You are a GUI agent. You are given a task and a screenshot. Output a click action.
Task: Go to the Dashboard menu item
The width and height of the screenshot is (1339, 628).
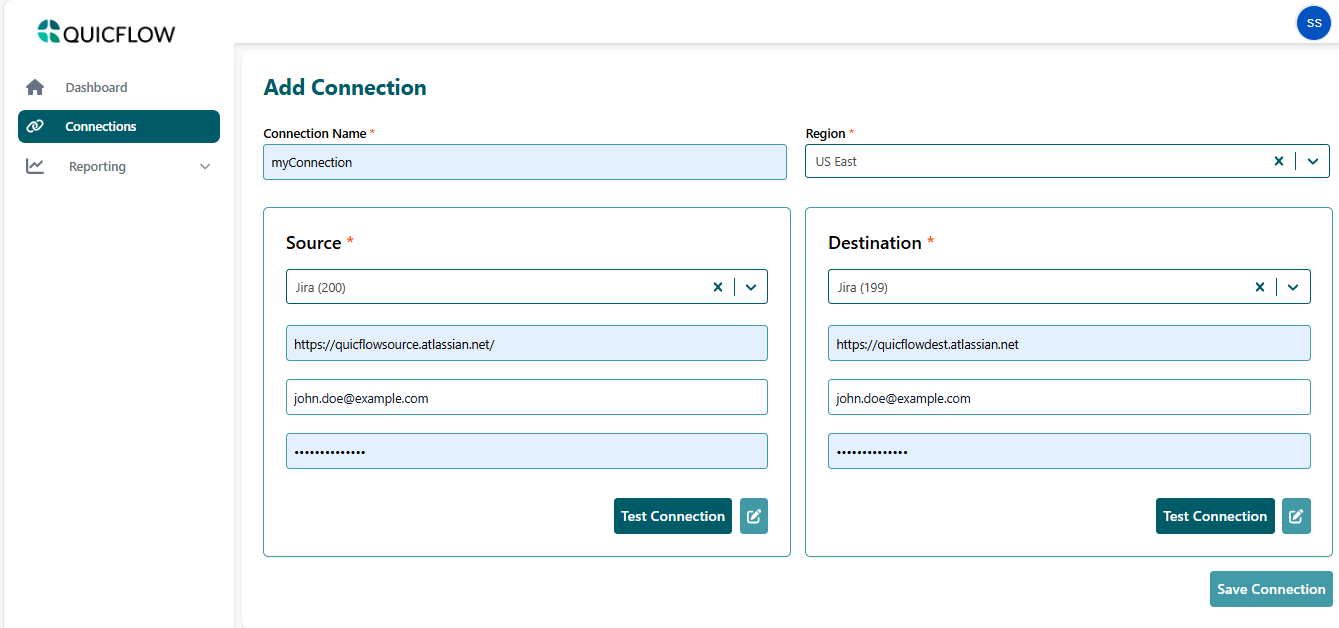[x=96, y=87]
